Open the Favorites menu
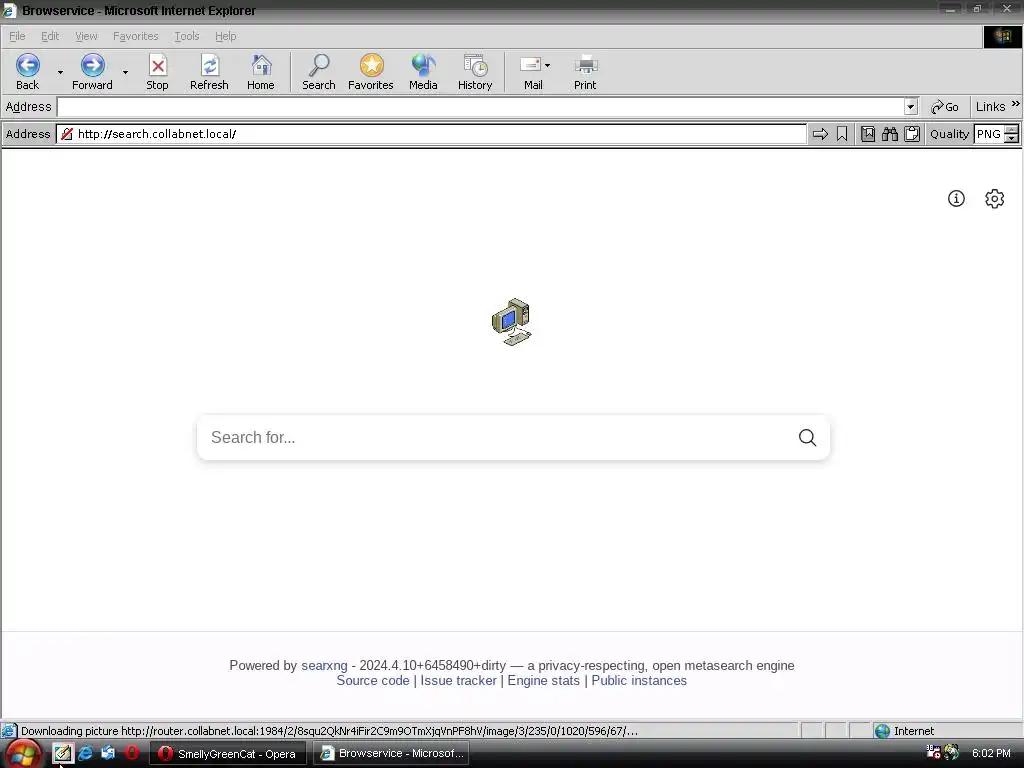The width and height of the screenshot is (1024, 768). (x=135, y=36)
